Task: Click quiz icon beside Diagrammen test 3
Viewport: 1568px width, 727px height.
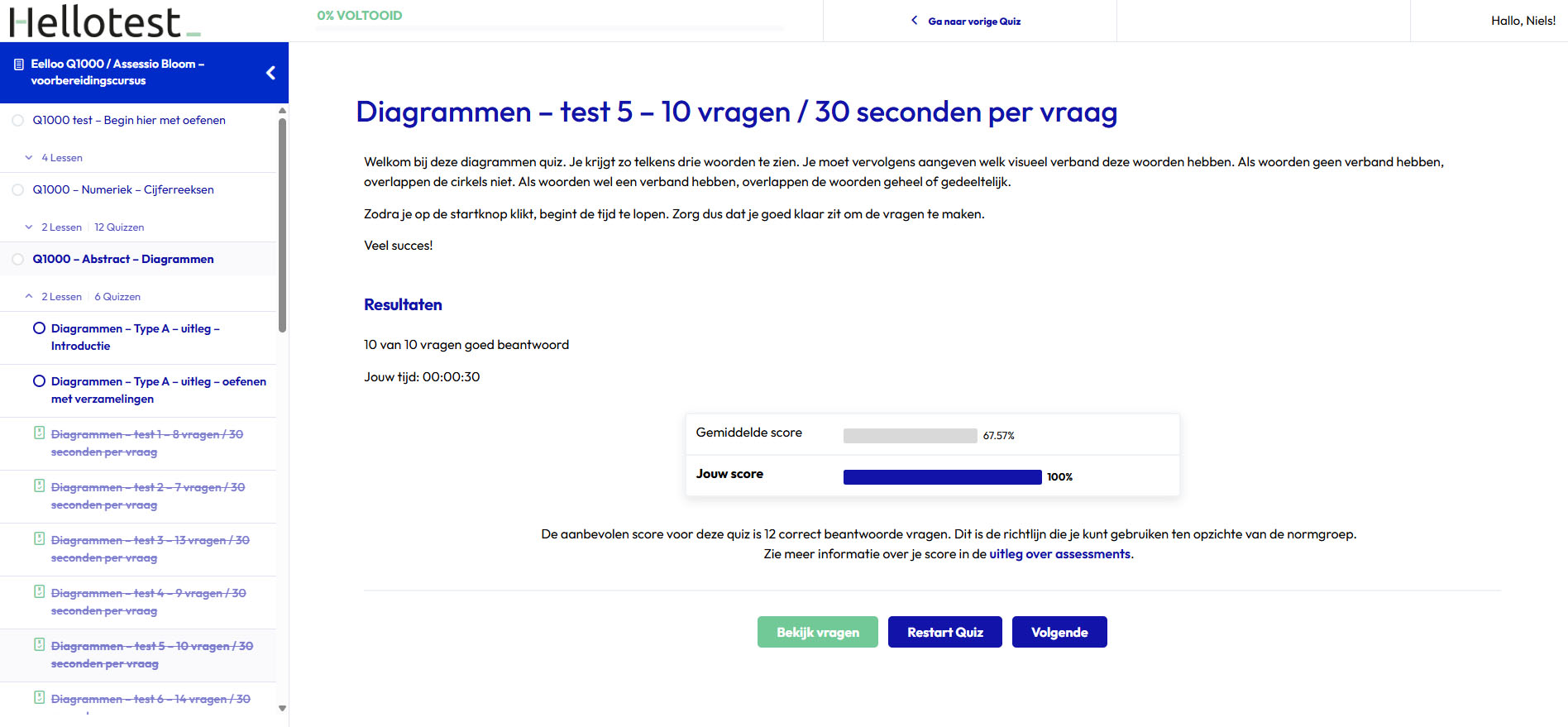Action: pyautogui.click(x=39, y=538)
